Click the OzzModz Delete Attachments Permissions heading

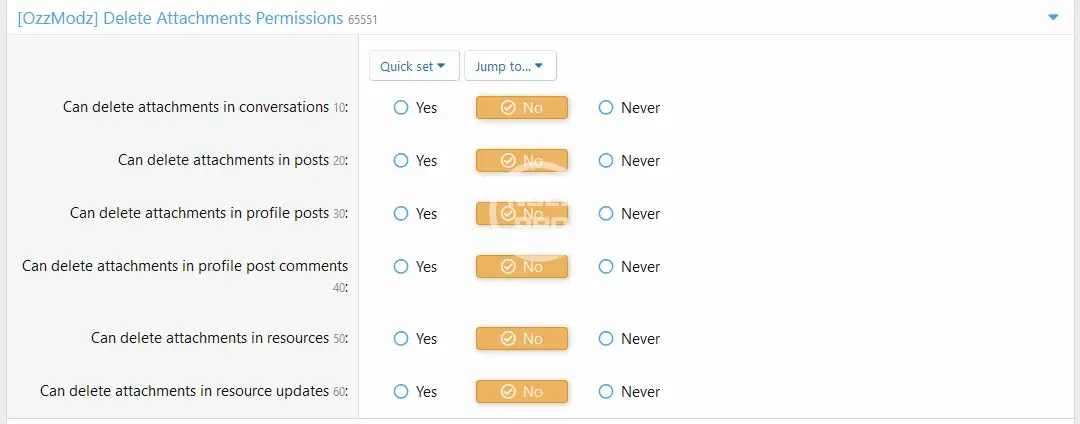[180, 18]
